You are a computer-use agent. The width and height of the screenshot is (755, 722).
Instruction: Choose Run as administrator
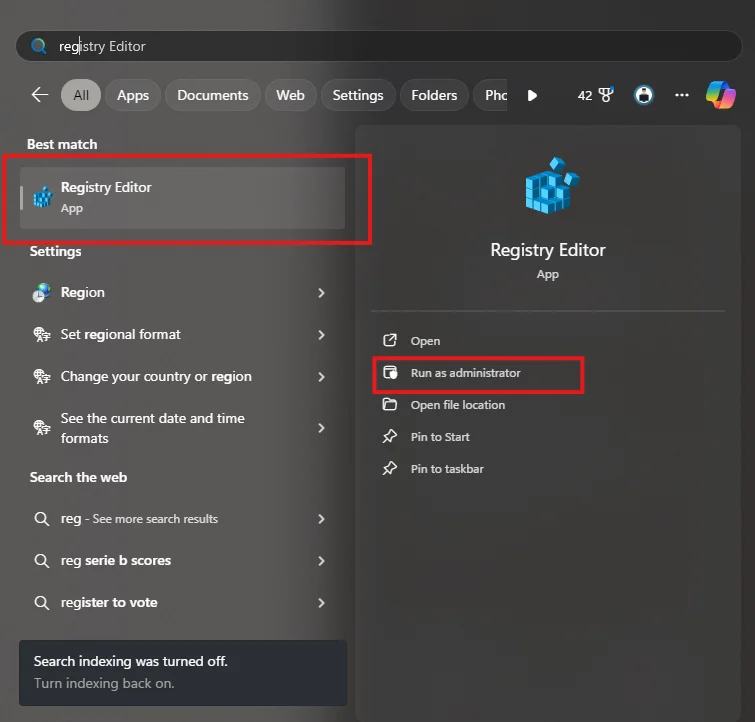coord(466,373)
